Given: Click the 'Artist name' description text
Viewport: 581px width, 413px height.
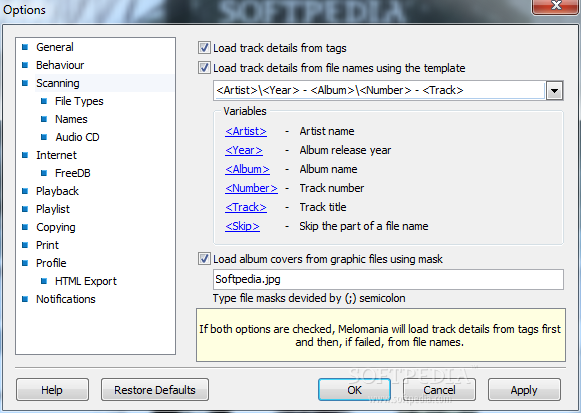Looking at the screenshot, I should click(327, 131).
